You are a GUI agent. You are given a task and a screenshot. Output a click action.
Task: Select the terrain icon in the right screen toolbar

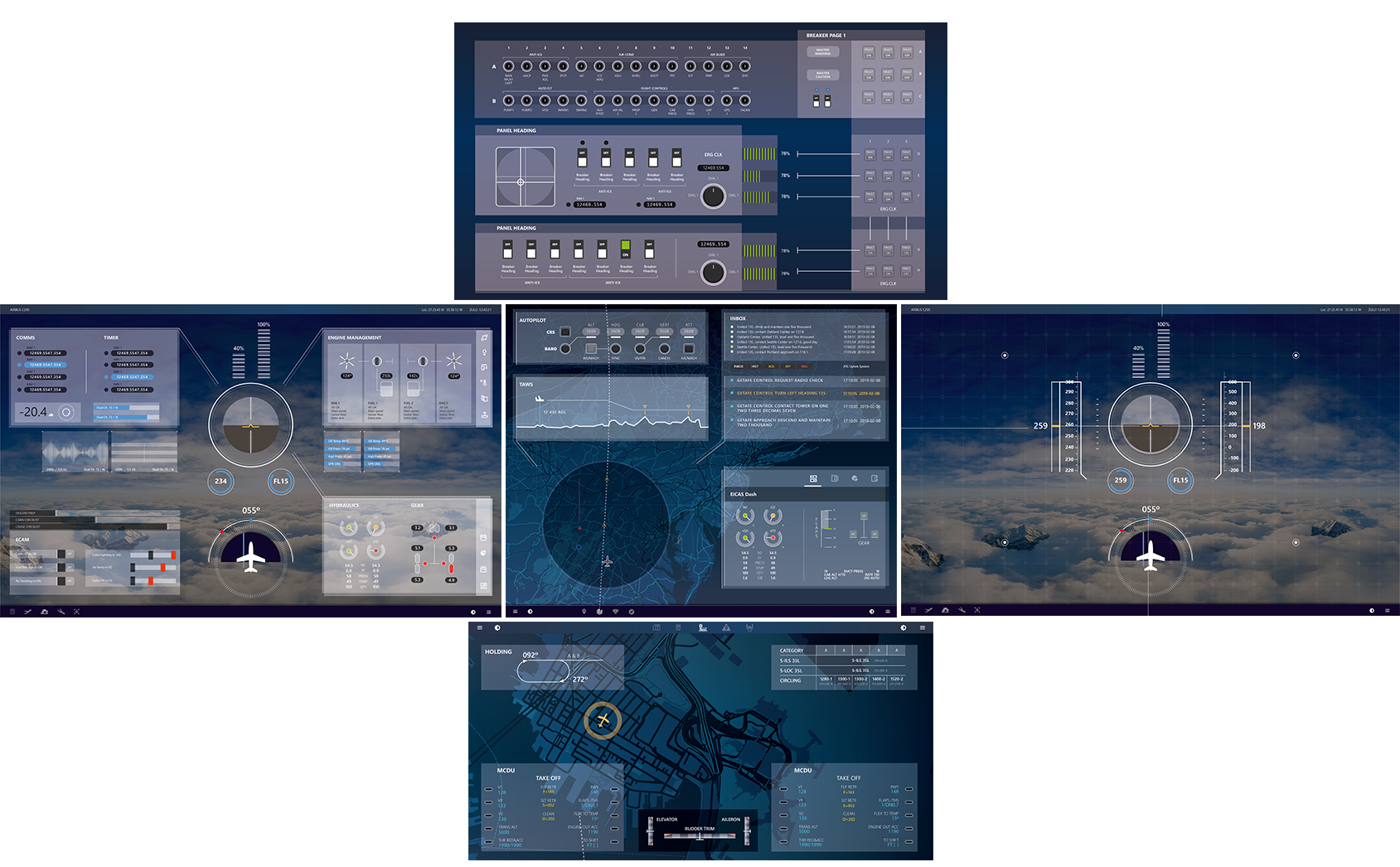pyautogui.click(x=946, y=611)
